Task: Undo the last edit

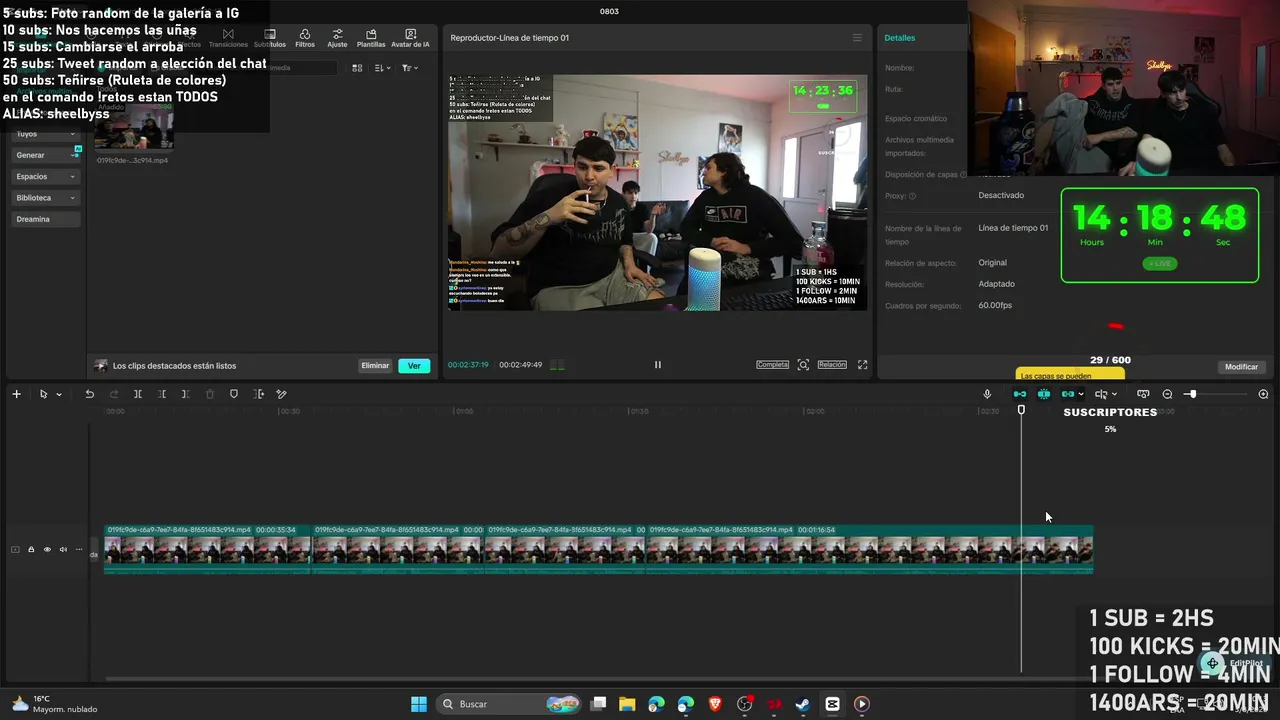Action: pyautogui.click(x=89, y=394)
